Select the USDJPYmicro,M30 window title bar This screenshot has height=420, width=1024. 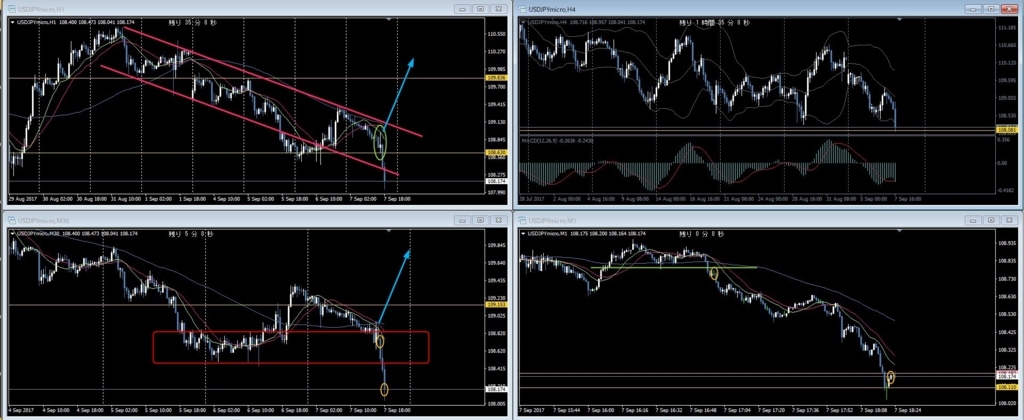pyautogui.click(x=256, y=220)
